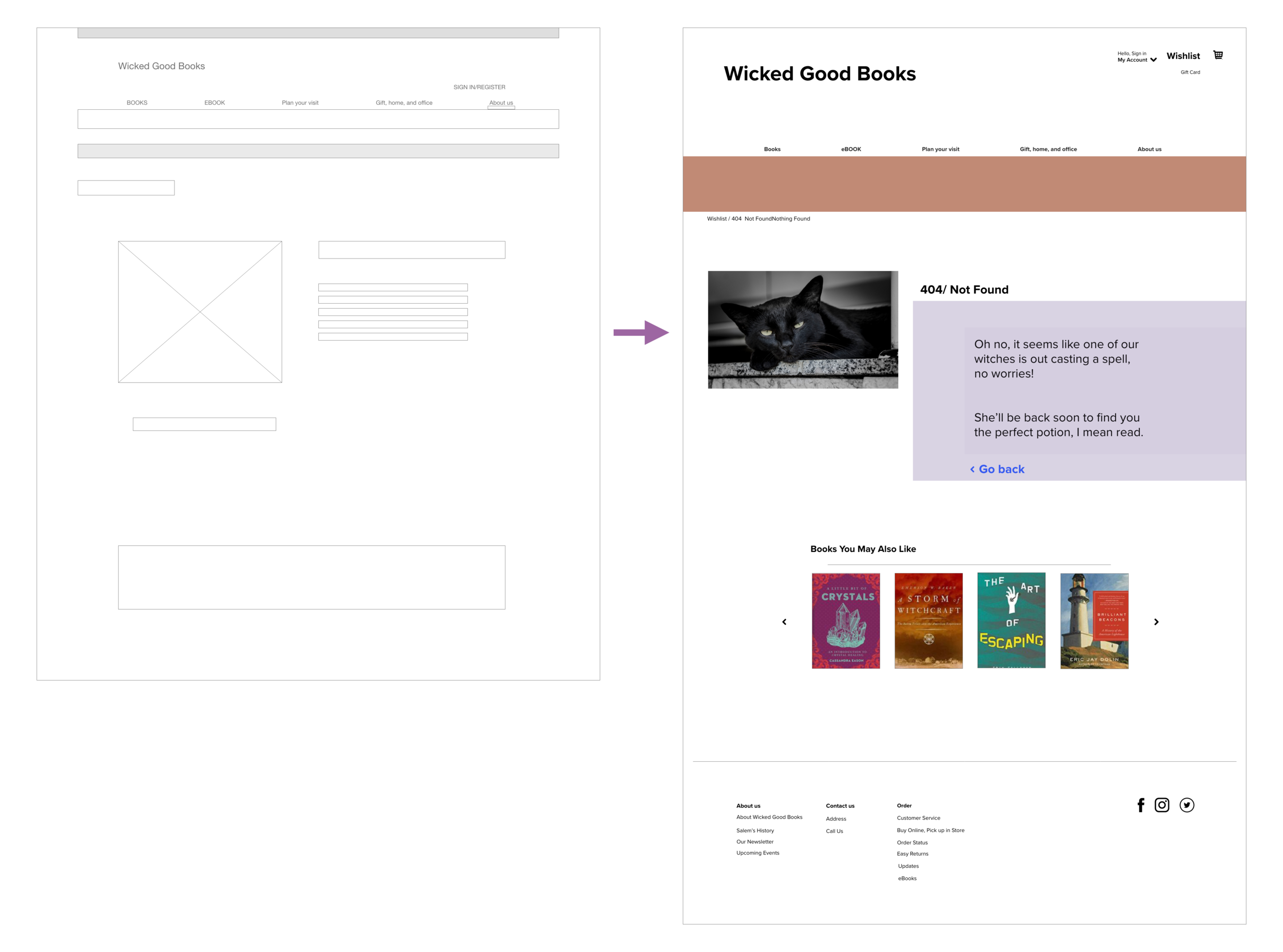Select Gift, home, and office in mockup

pos(1048,149)
